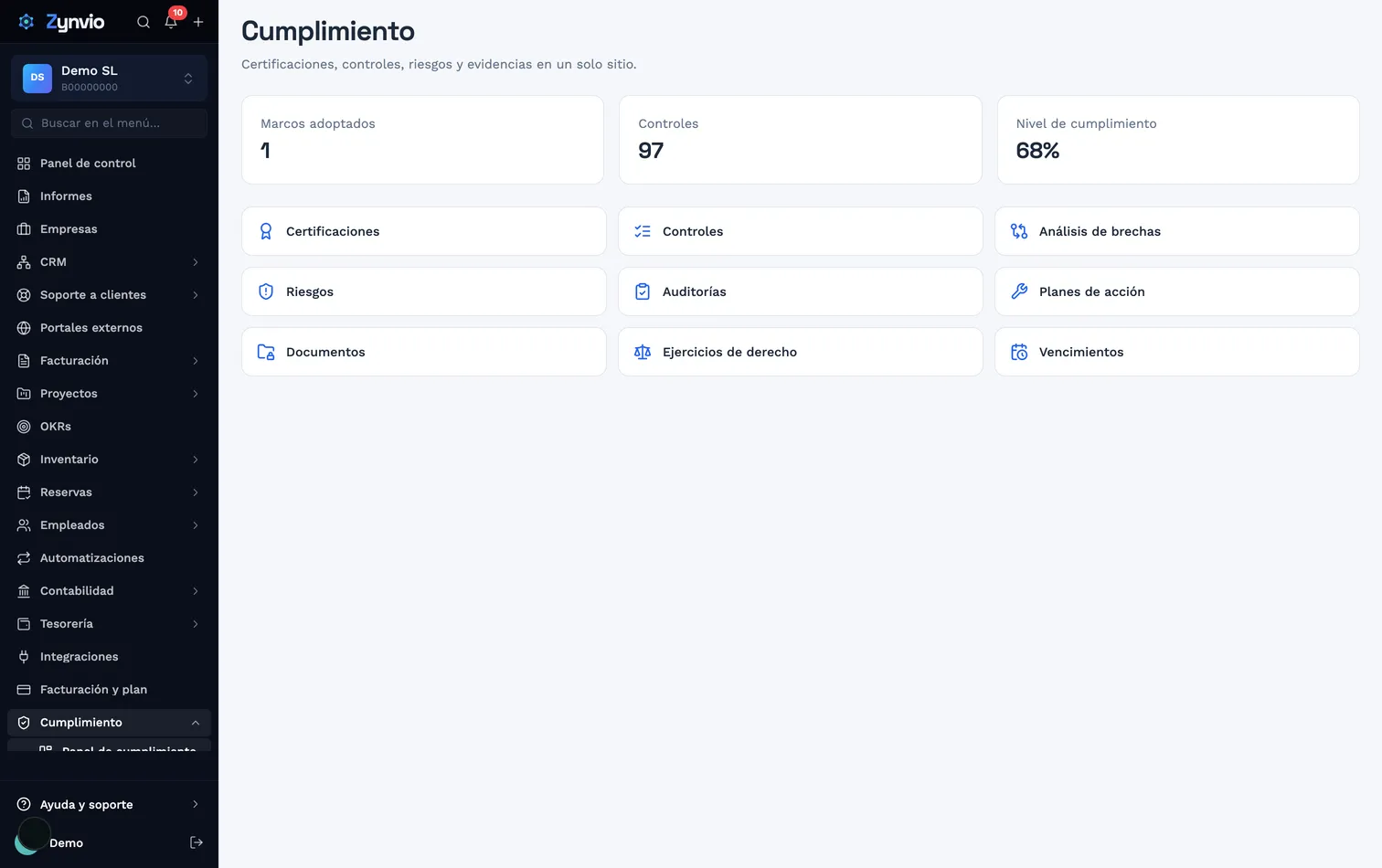1382x868 pixels.
Task: Open Automatizaciones menu item
Action: tap(110, 558)
